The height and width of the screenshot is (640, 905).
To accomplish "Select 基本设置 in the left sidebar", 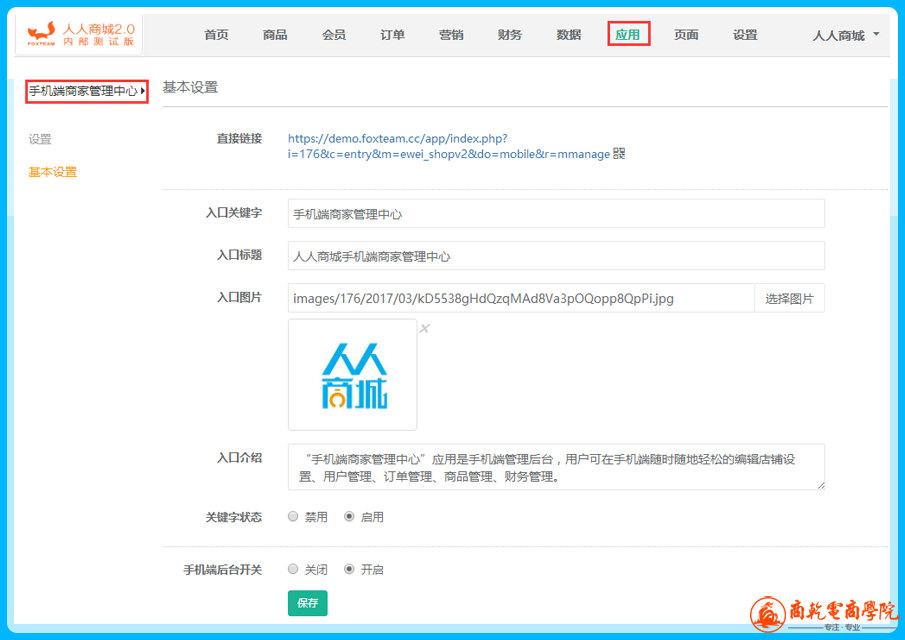I will point(53,172).
